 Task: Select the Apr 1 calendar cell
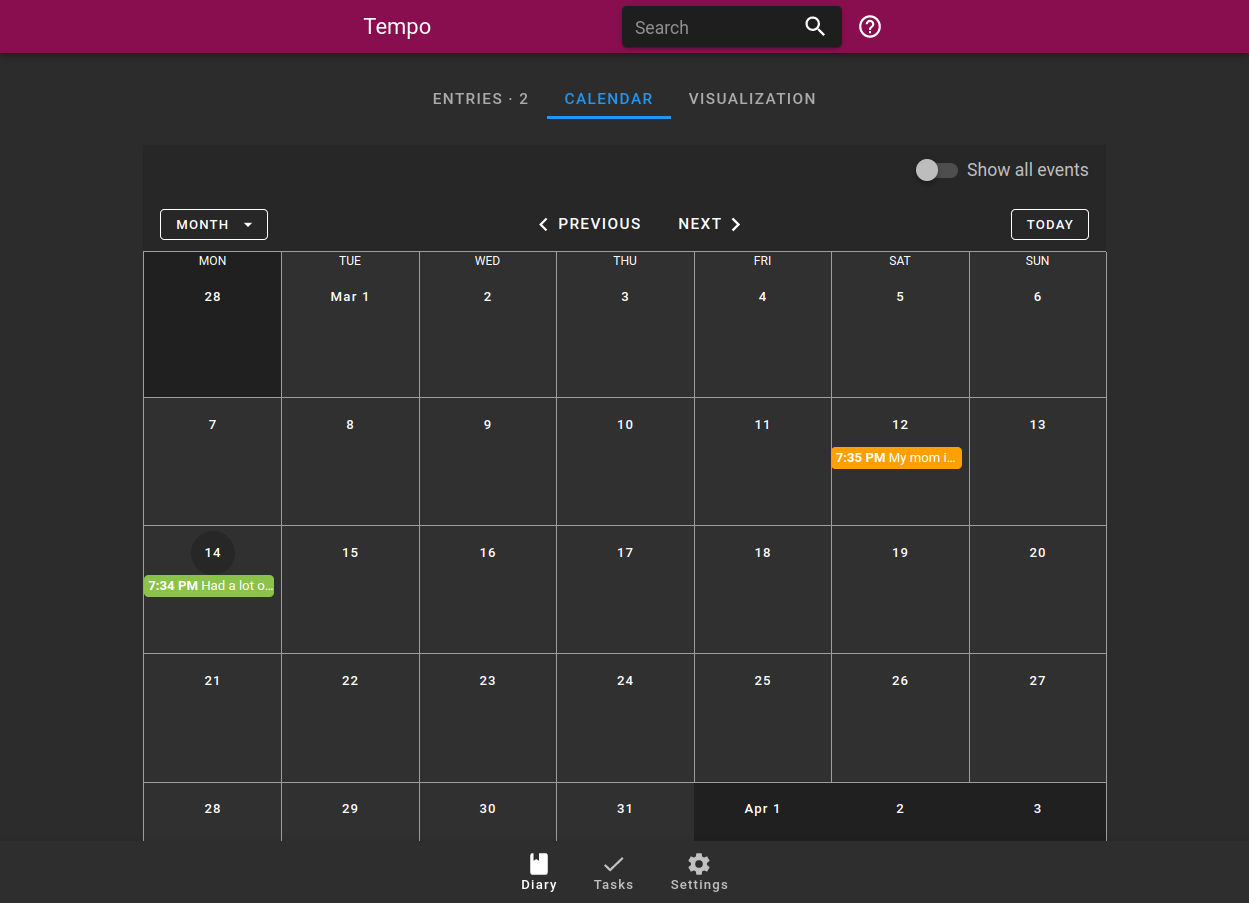click(x=762, y=810)
